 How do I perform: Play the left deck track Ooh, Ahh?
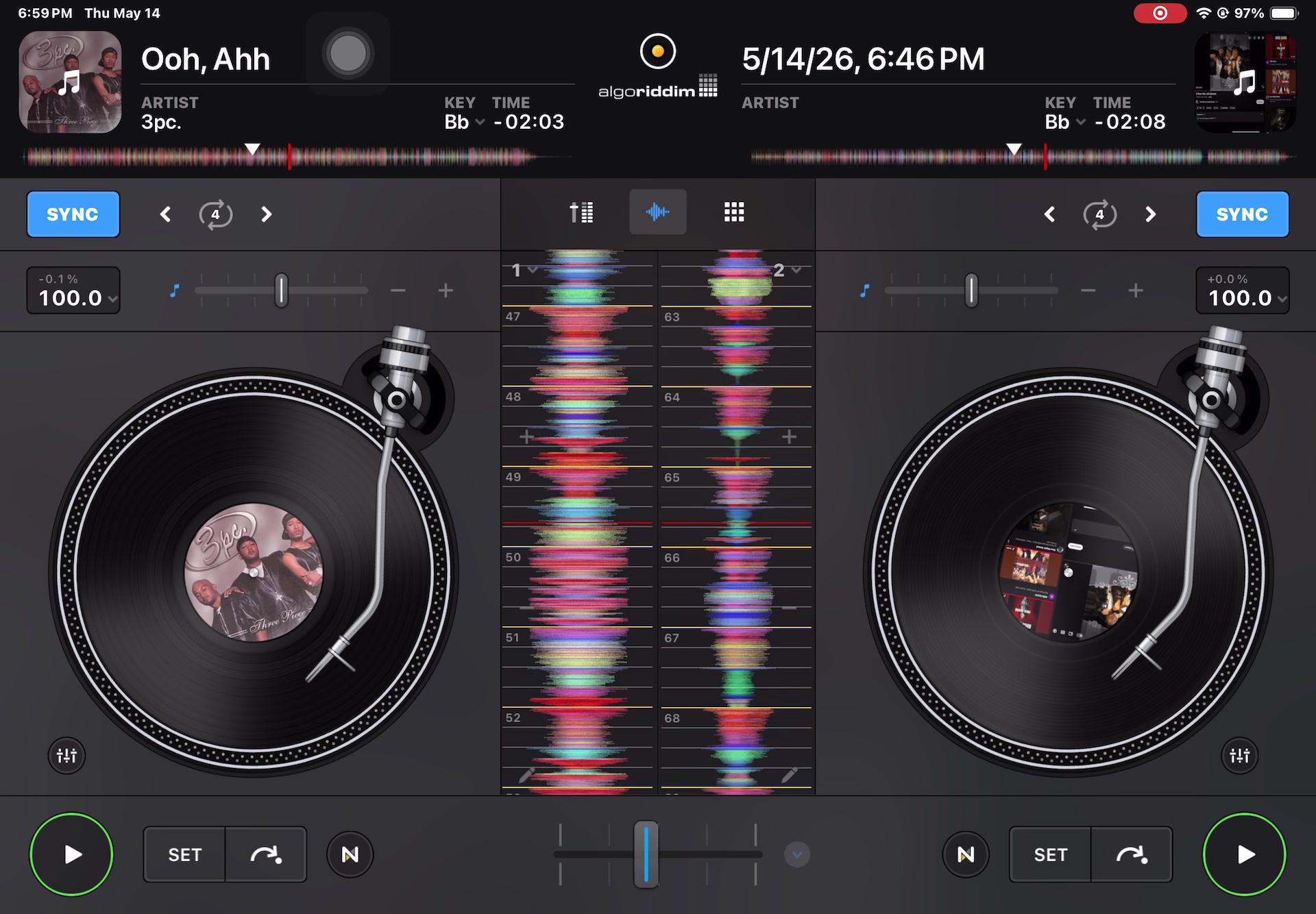pos(71,854)
